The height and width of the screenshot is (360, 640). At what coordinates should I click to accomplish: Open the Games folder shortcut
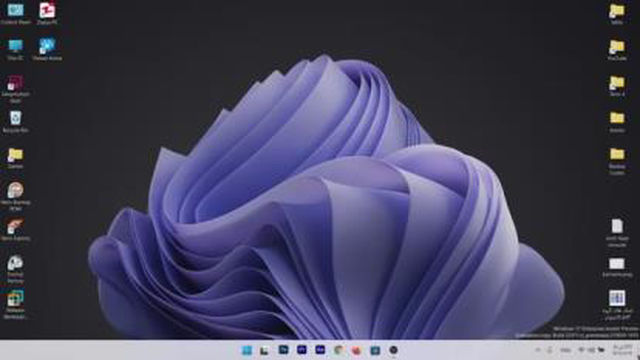pyautogui.click(x=16, y=158)
